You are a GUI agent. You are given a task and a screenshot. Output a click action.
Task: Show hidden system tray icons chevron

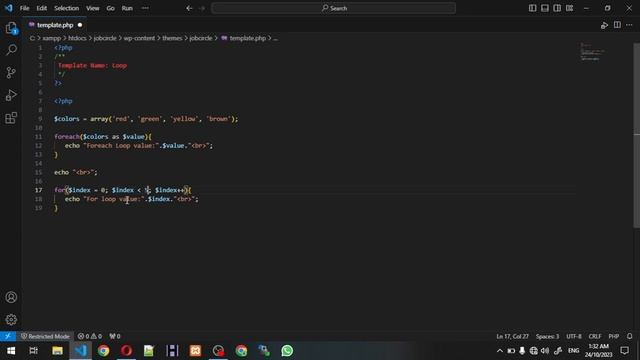pyautogui.click(x=500, y=351)
